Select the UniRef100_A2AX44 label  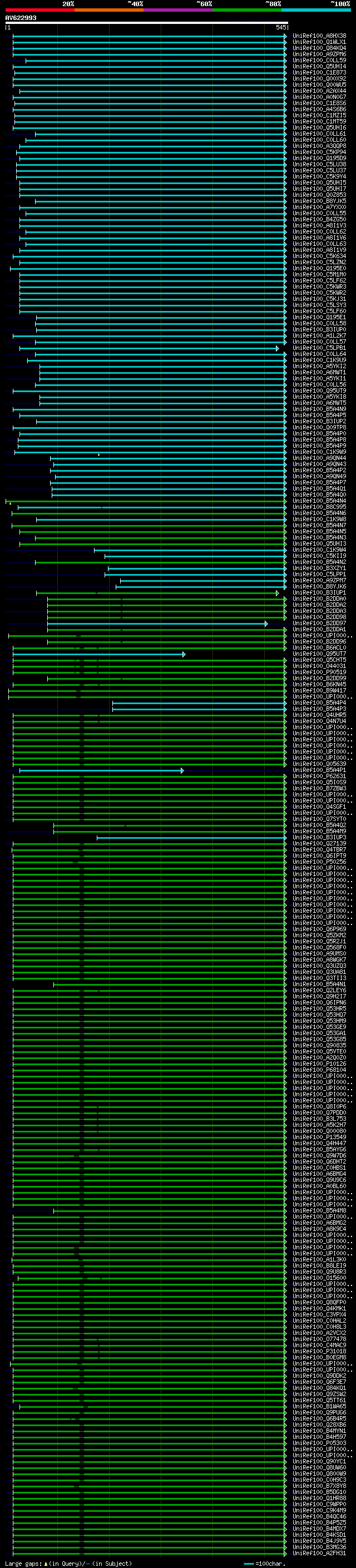tap(319, 91)
